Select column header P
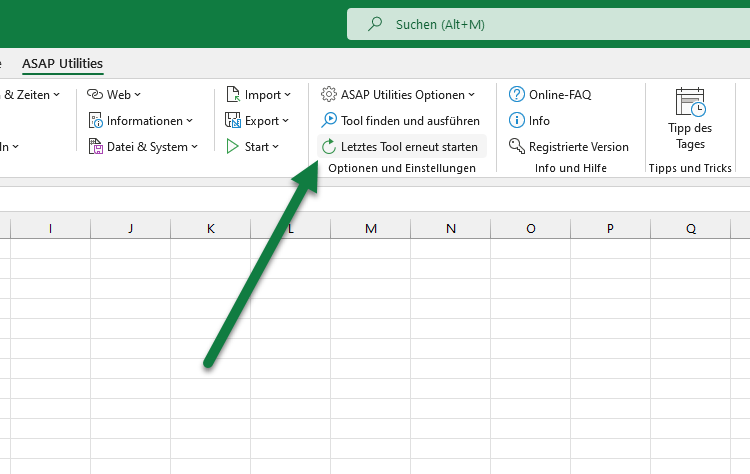 (610, 229)
